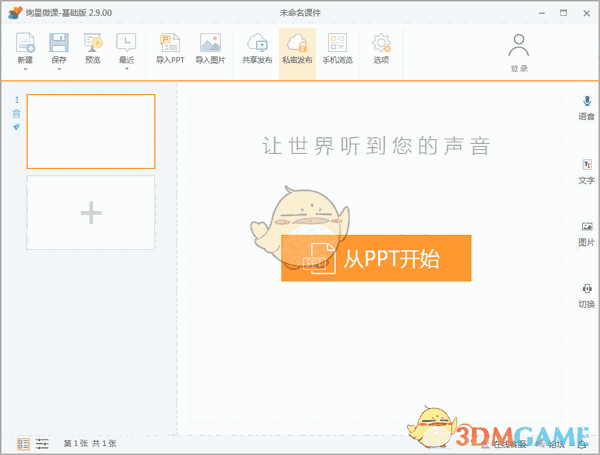The image size is (600, 455).
Task: Click the 私密发布 private publish icon
Action: [297, 42]
